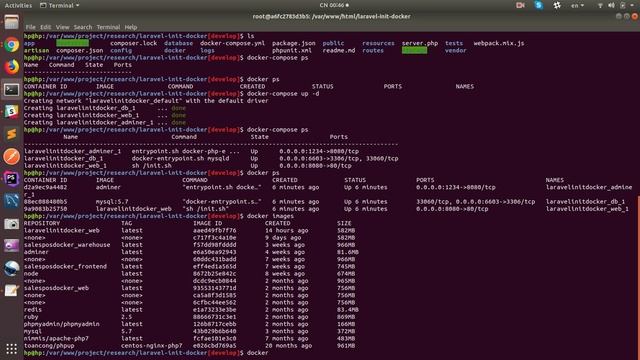The image size is (640, 360).
Task: Click 'package.json' in ls output
Action: [293, 43]
